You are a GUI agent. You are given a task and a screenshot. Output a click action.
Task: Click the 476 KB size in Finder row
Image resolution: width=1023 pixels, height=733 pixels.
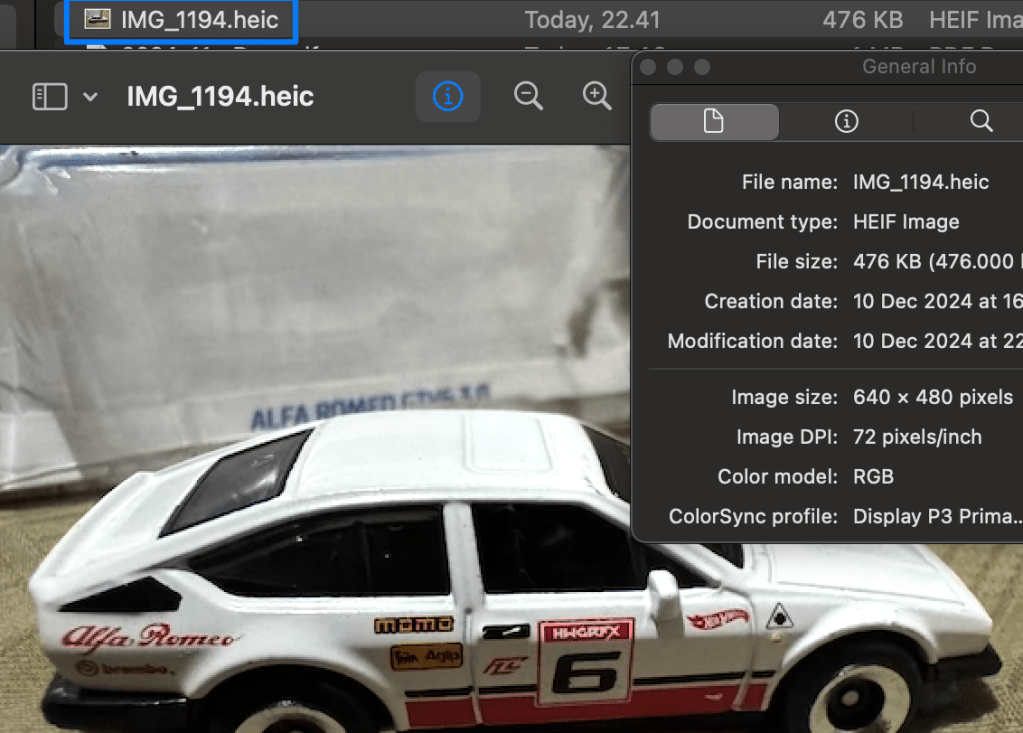coord(862,20)
